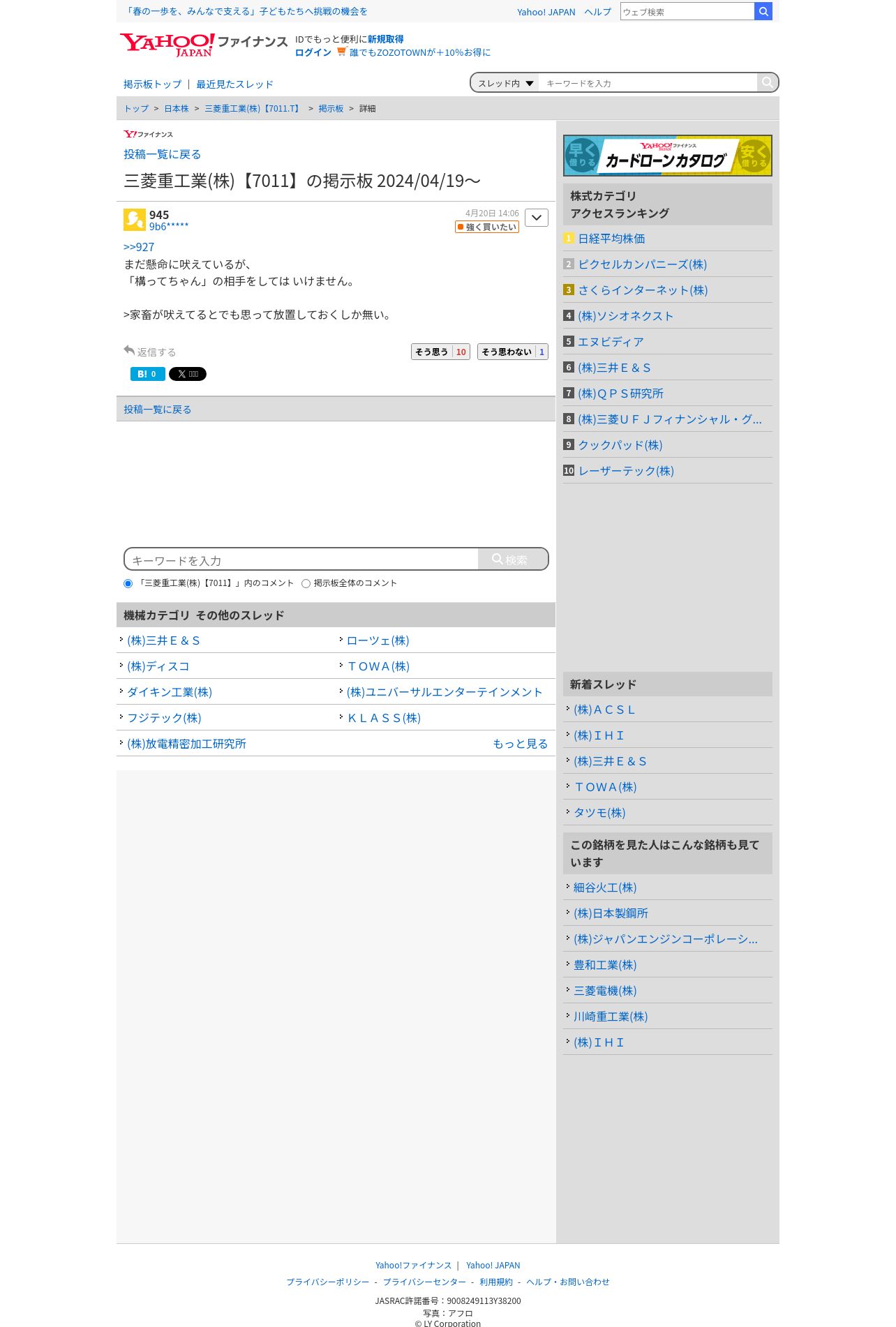The height and width of the screenshot is (1327, 896).
Task: Click the もっと見る link
Action: [x=521, y=744]
